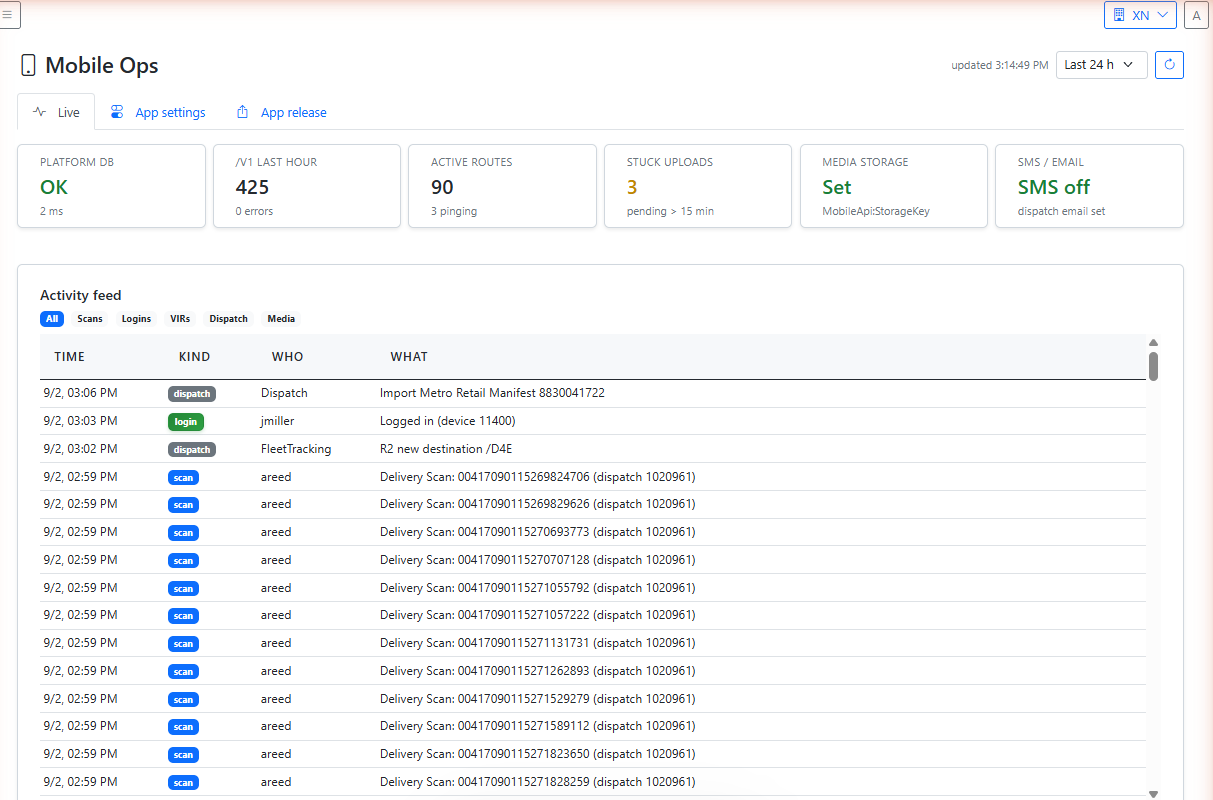Click the '9/2, 03:02 PM' time cell
Image resolution: width=1213 pixels, height=800 pixels.
[x=81, y=449]
